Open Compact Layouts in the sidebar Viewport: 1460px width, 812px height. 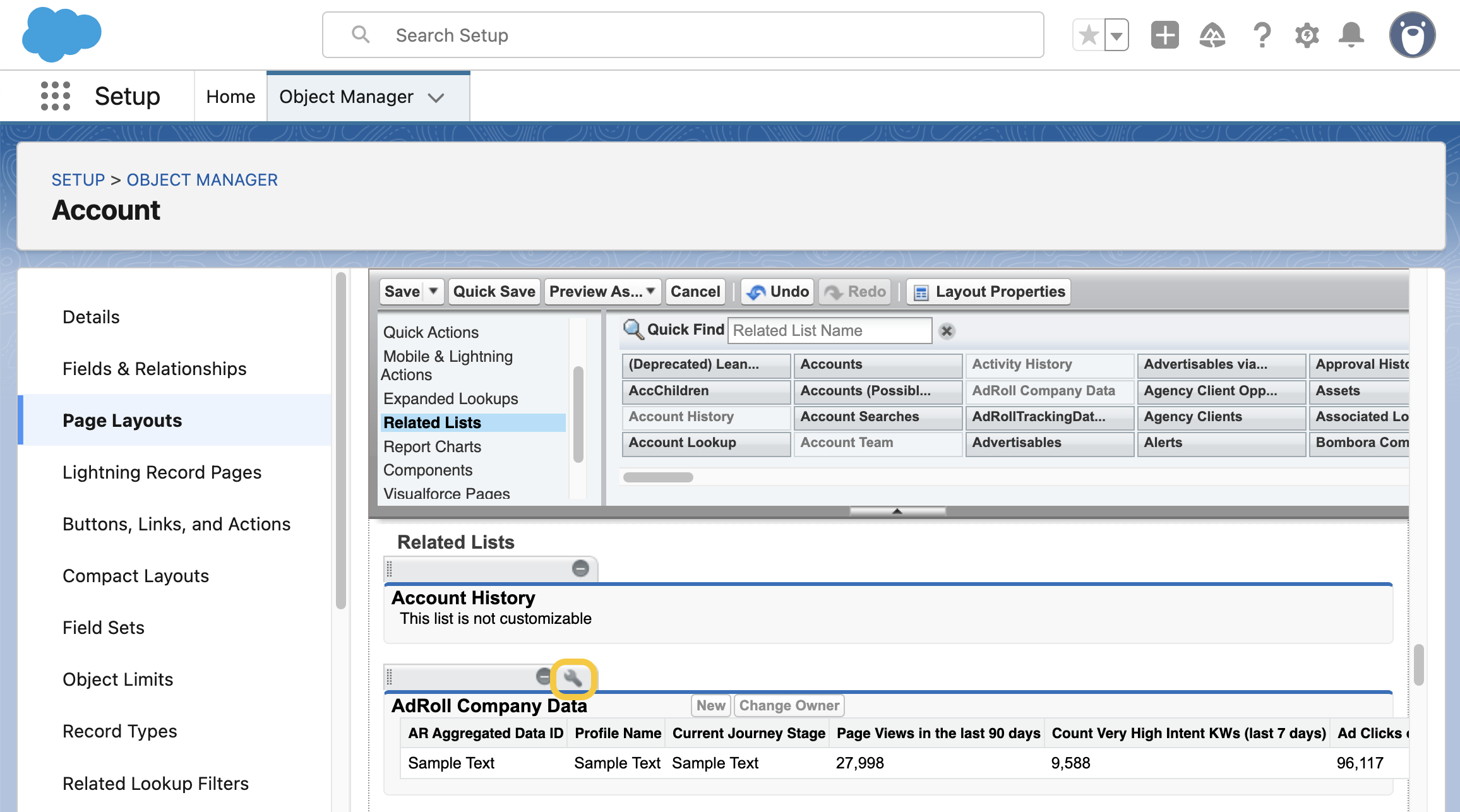174,576
